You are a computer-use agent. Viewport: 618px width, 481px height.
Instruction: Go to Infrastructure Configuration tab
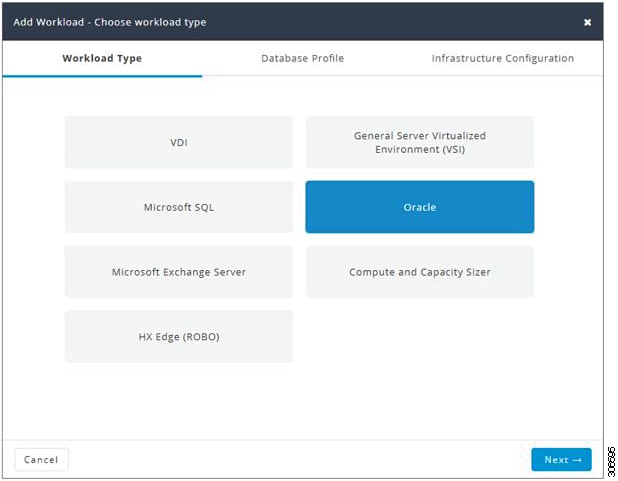(x=503, y=58)
